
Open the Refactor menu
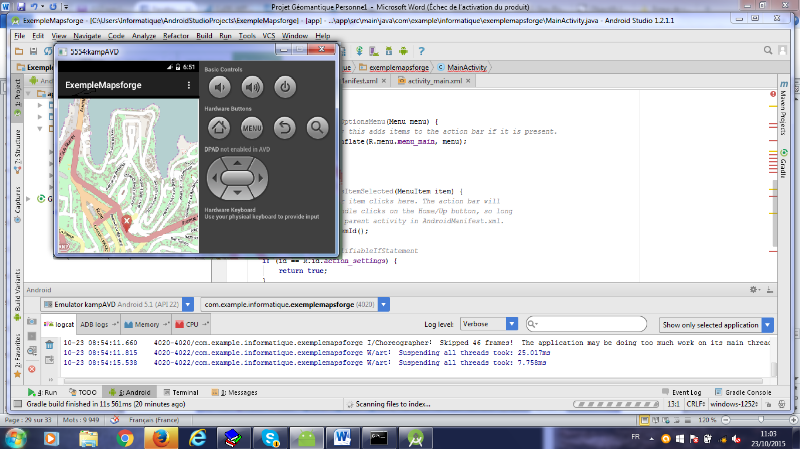(x=176, y=35)
